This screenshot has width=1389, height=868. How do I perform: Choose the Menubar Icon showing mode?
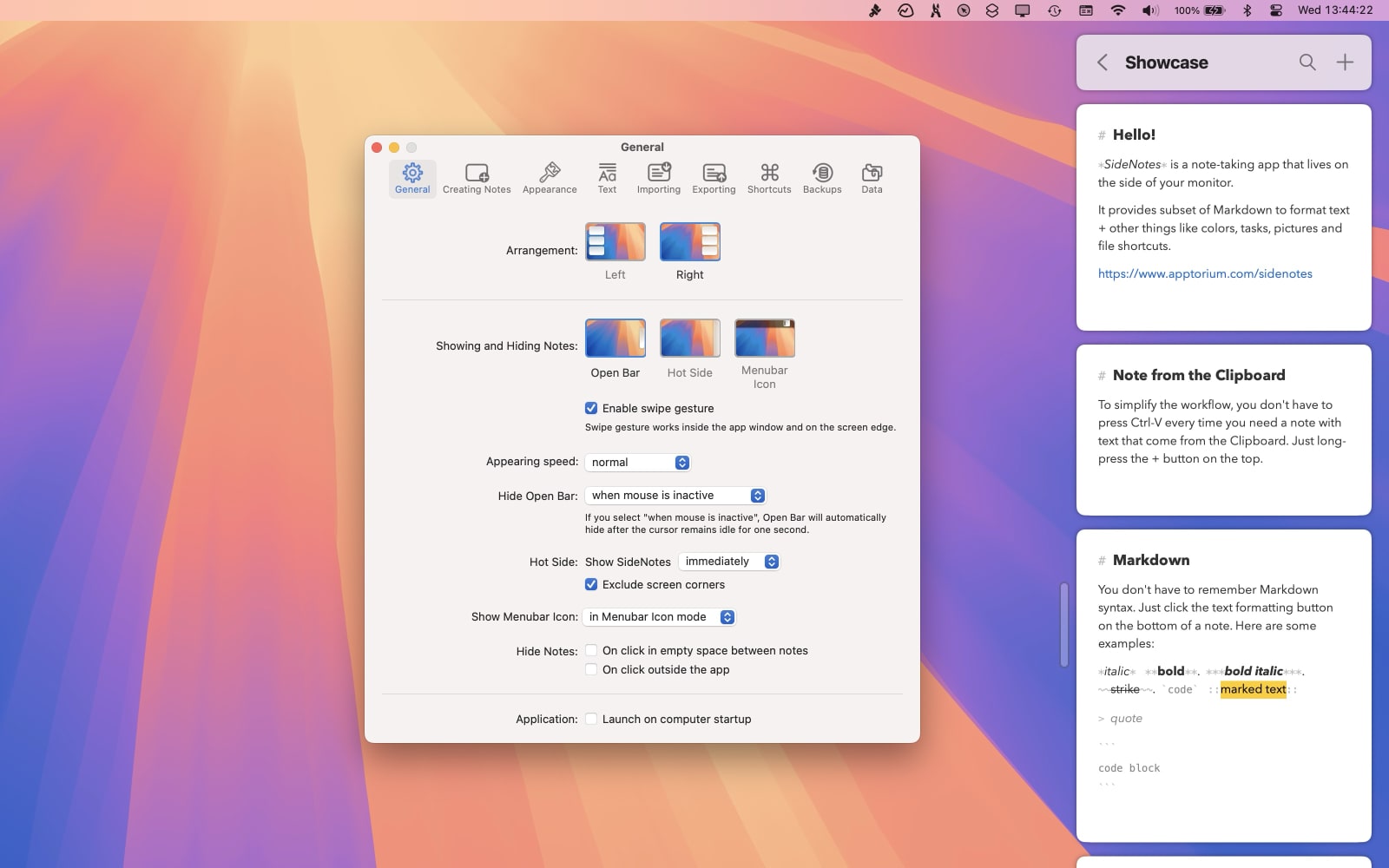tap(765, 339)
